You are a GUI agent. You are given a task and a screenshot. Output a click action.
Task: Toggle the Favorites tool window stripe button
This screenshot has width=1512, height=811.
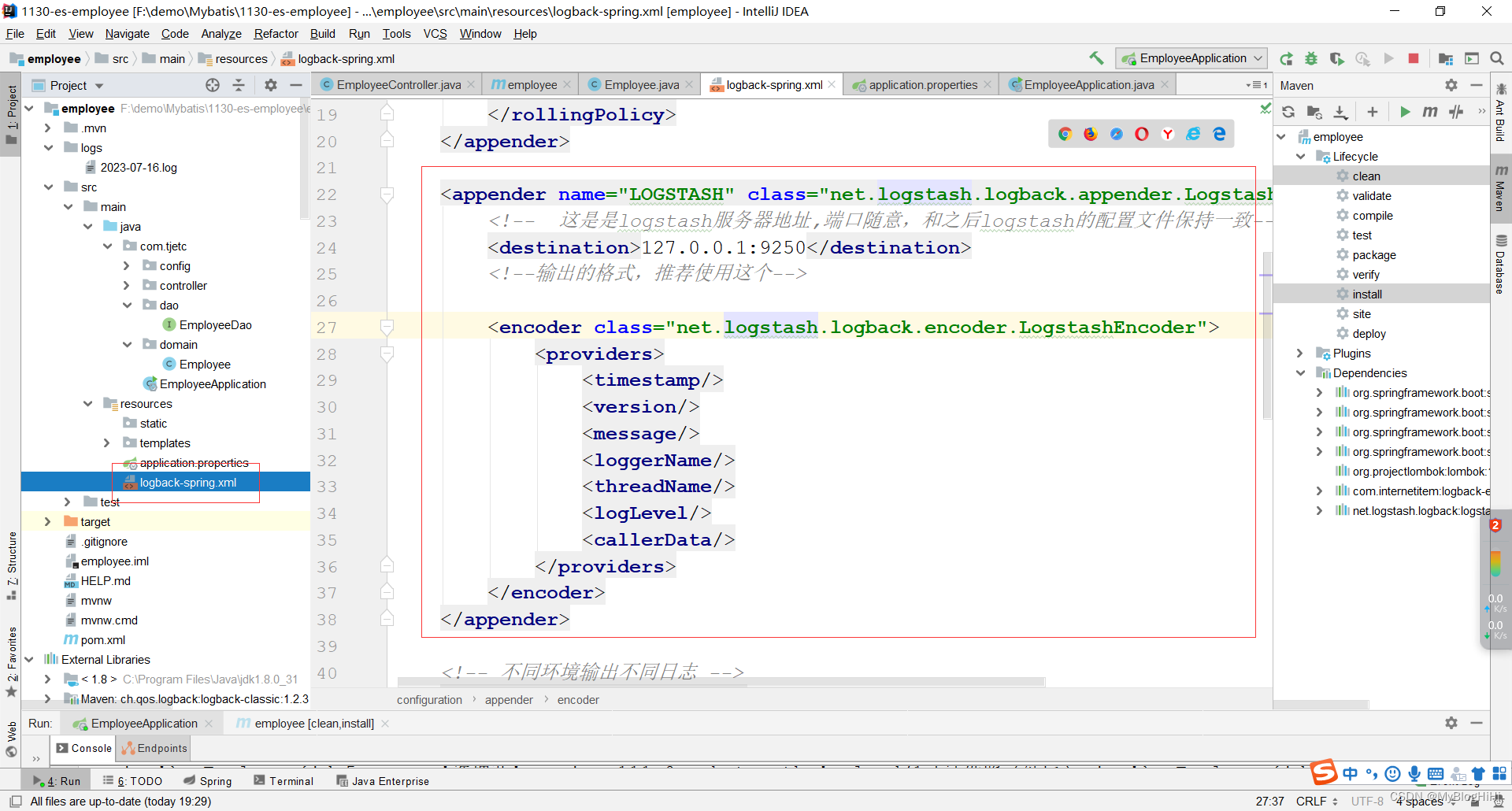click(11, 661)
